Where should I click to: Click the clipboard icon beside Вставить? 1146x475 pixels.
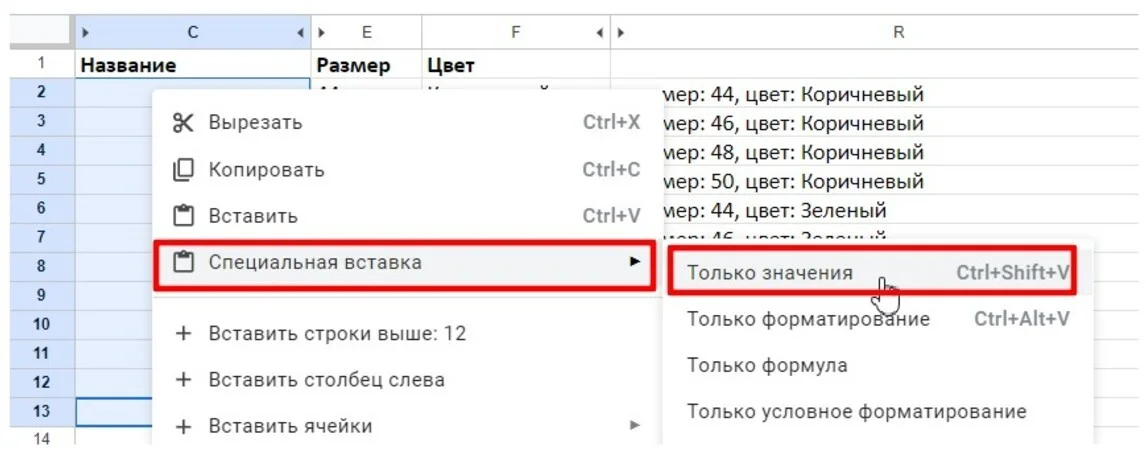coord(183,216)
